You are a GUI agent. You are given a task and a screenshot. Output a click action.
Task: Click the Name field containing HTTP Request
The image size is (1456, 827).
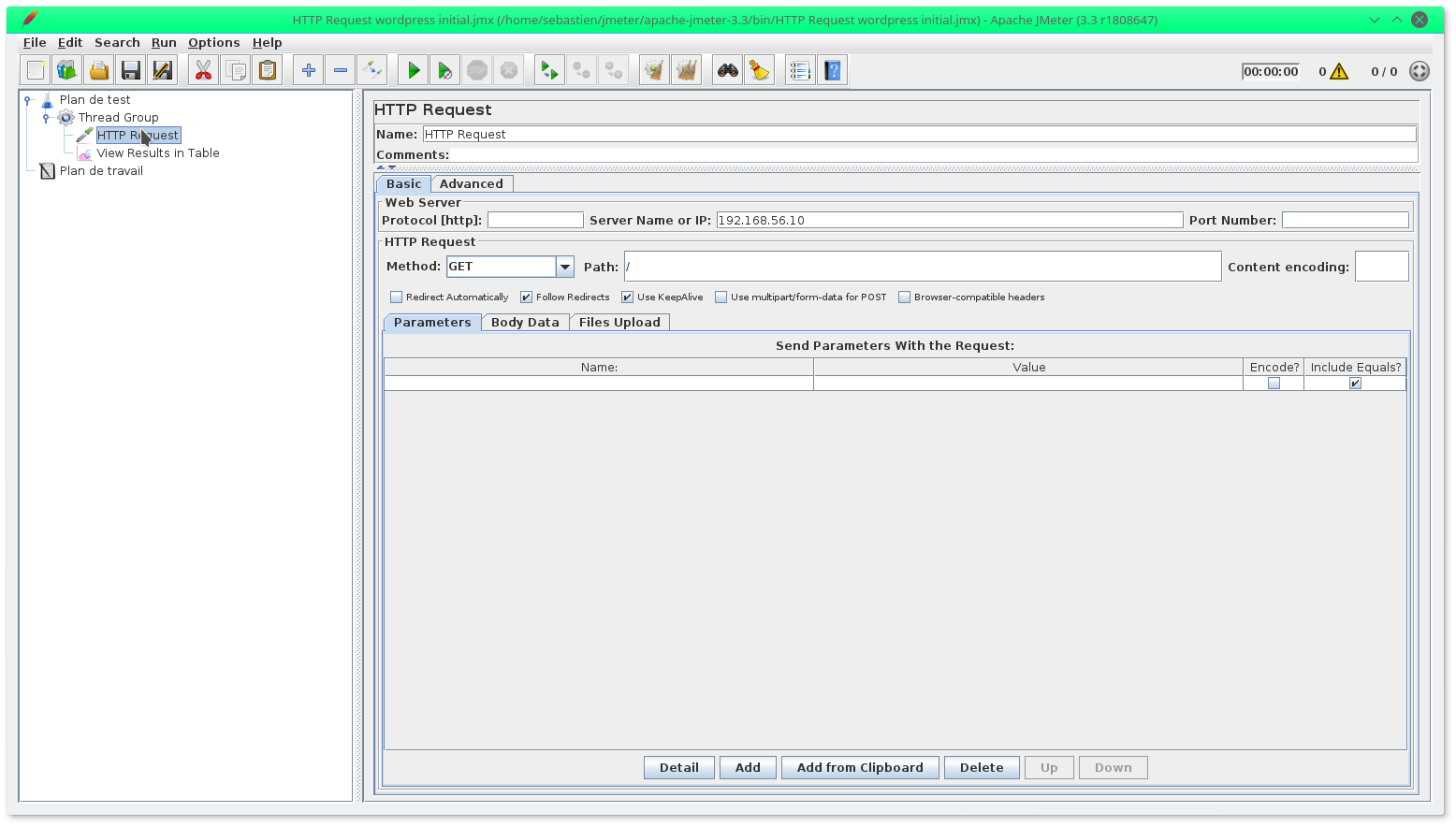click(920, 135)
